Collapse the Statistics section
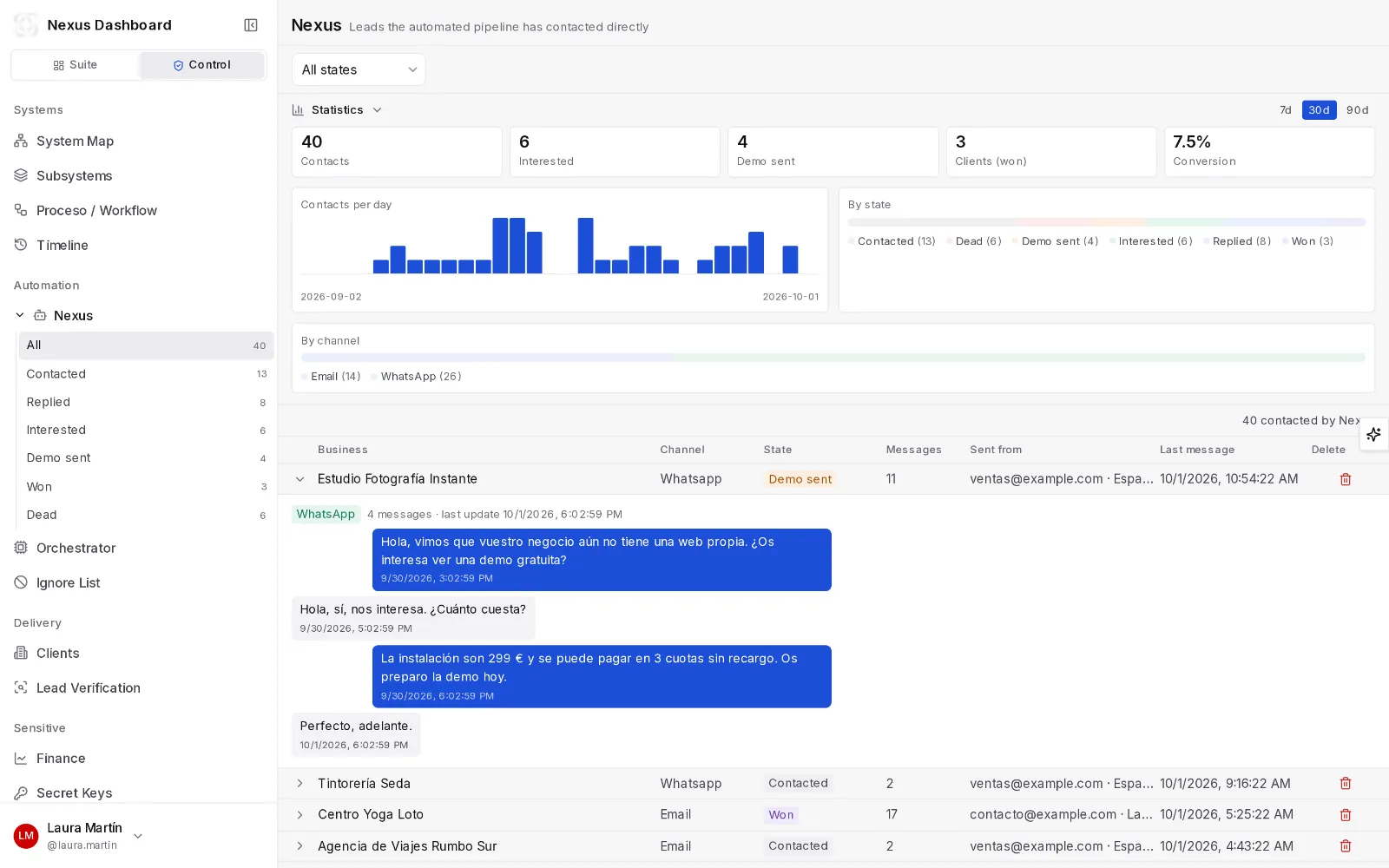The width and height of the screenshot is (1389, 868). click(x=337, y=110)
